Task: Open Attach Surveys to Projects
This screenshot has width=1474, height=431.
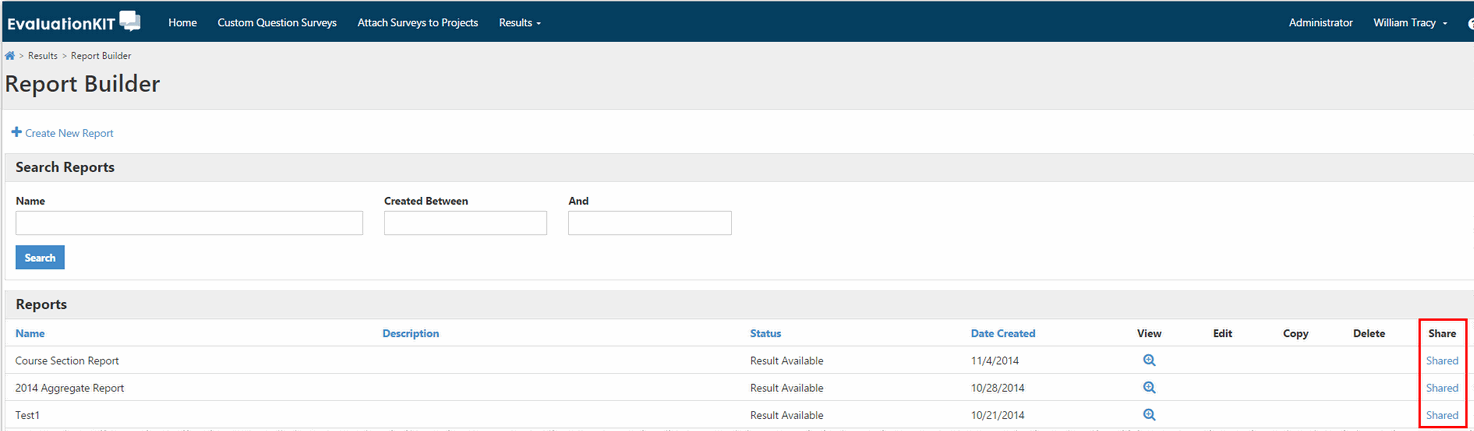Action: (418, 23)
